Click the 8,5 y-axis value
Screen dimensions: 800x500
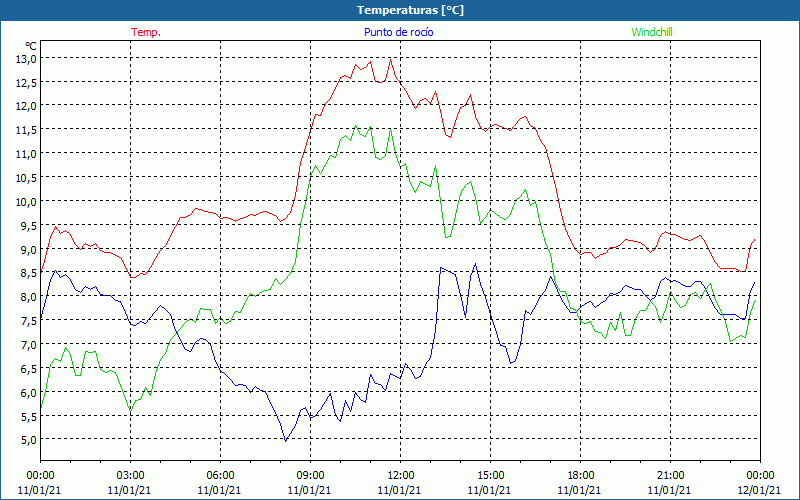point(29,272)
